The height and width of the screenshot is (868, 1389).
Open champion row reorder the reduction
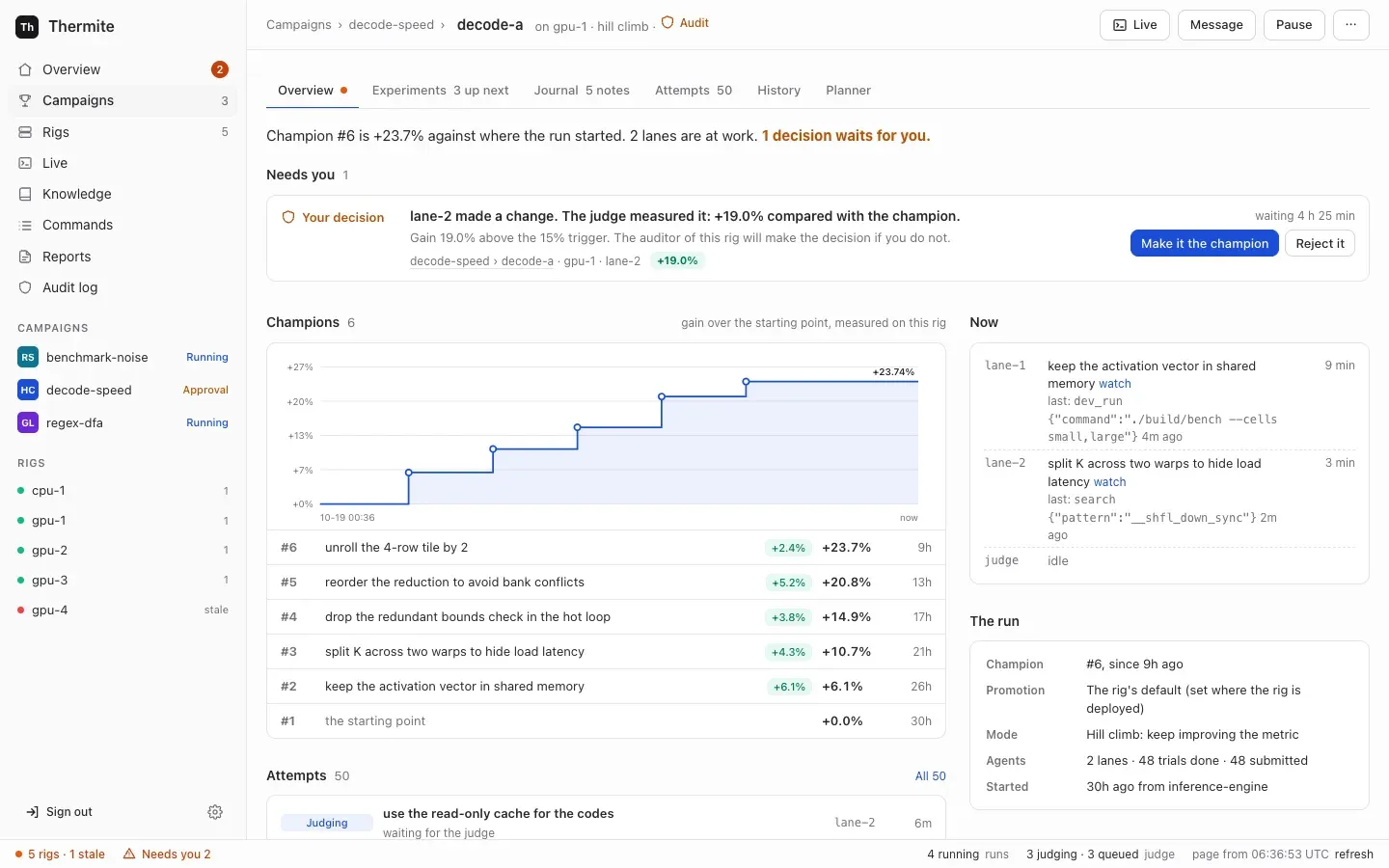(x=606, y=583)
